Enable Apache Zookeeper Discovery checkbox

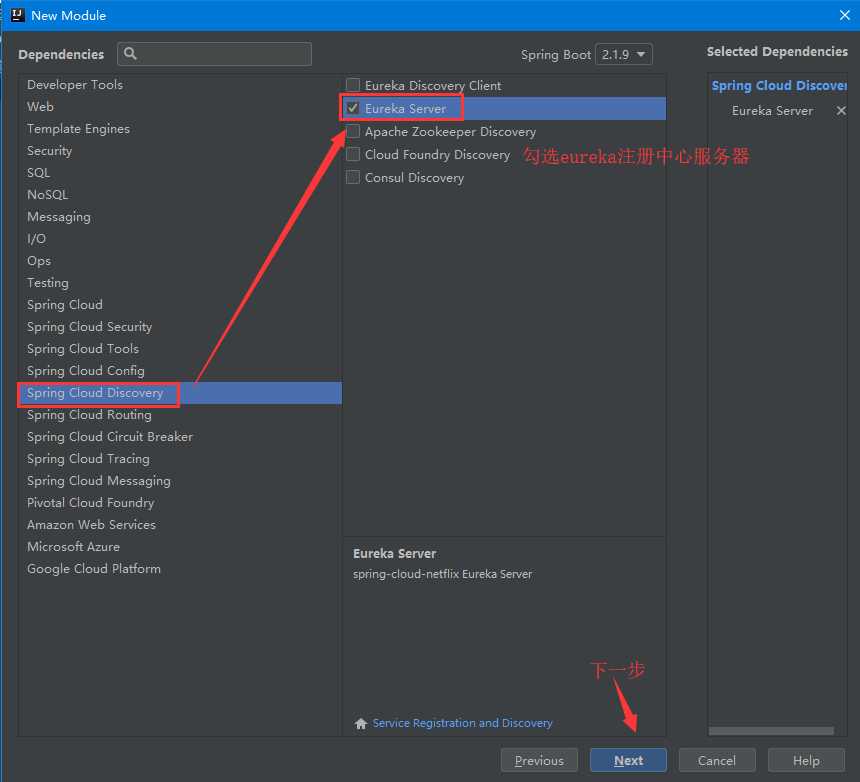(353, 131)
